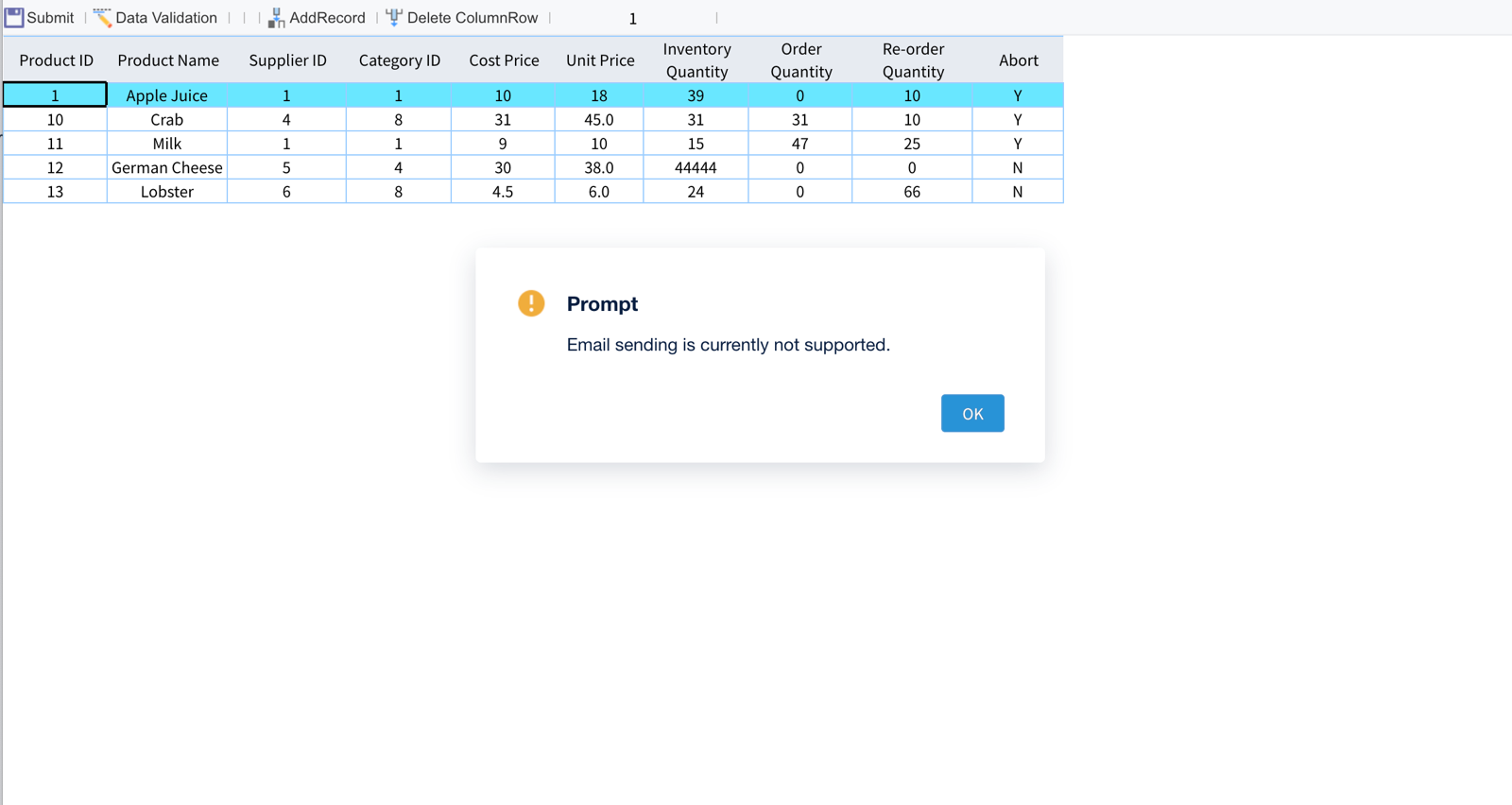Select the Product ID cell 13
Screen dimensions: 1512x805
[55, 192]
